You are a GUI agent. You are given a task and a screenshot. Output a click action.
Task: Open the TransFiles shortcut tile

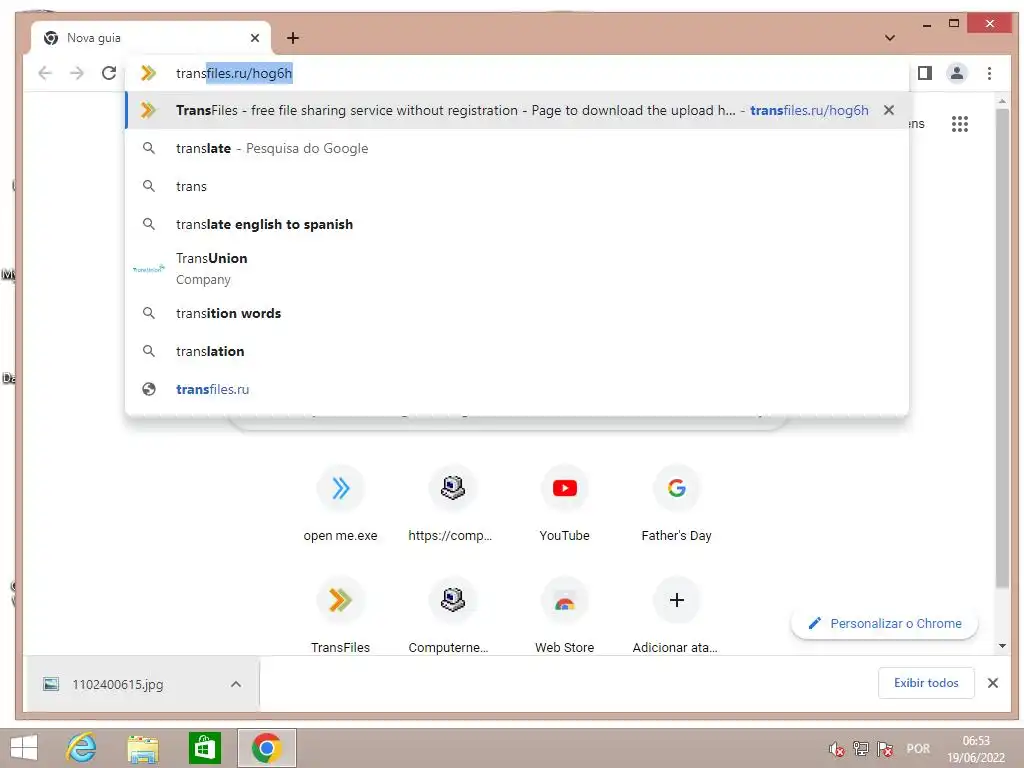pos(340,616)
